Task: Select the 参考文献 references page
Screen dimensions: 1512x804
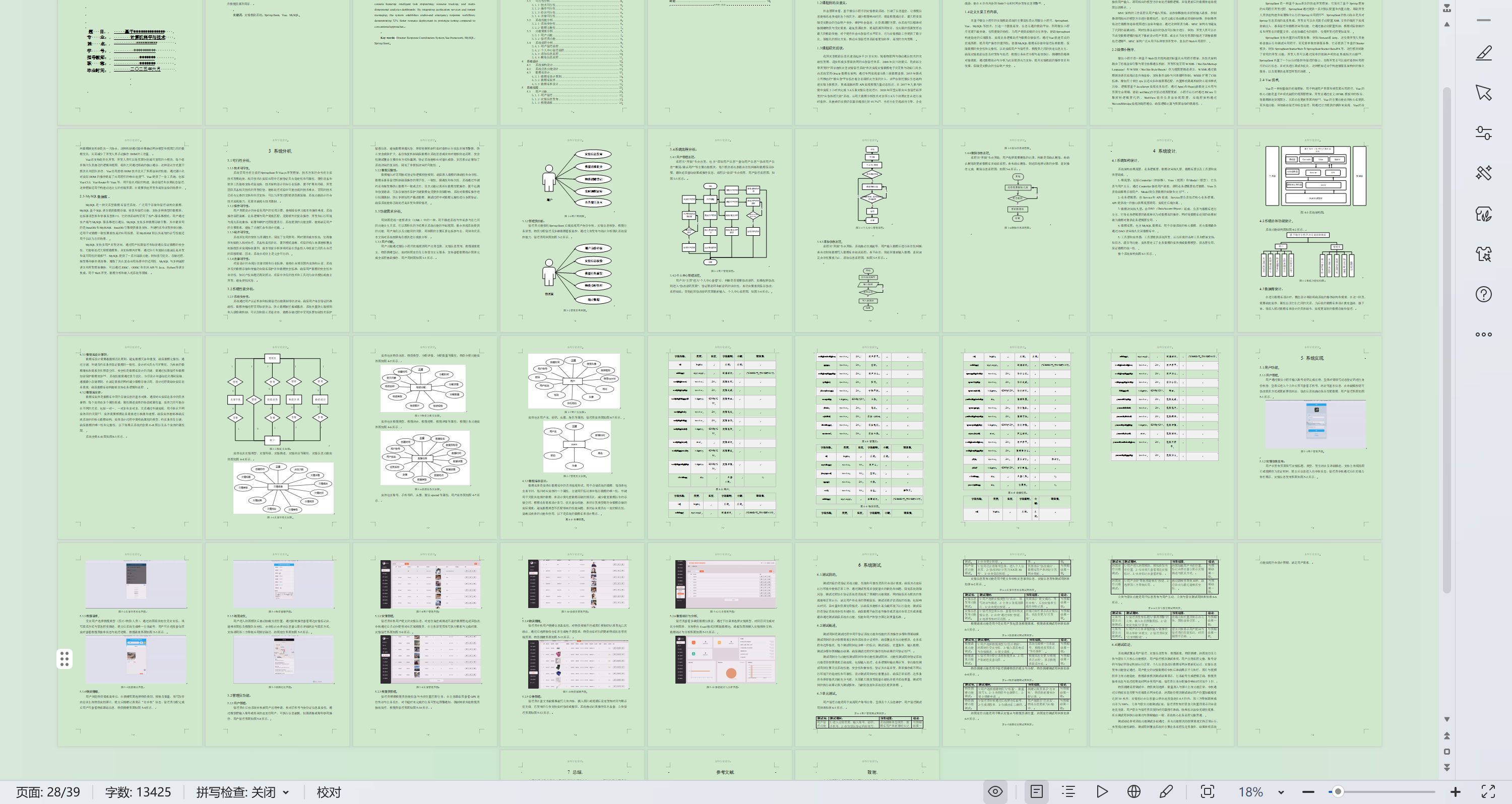Action: tap(720, 765)
